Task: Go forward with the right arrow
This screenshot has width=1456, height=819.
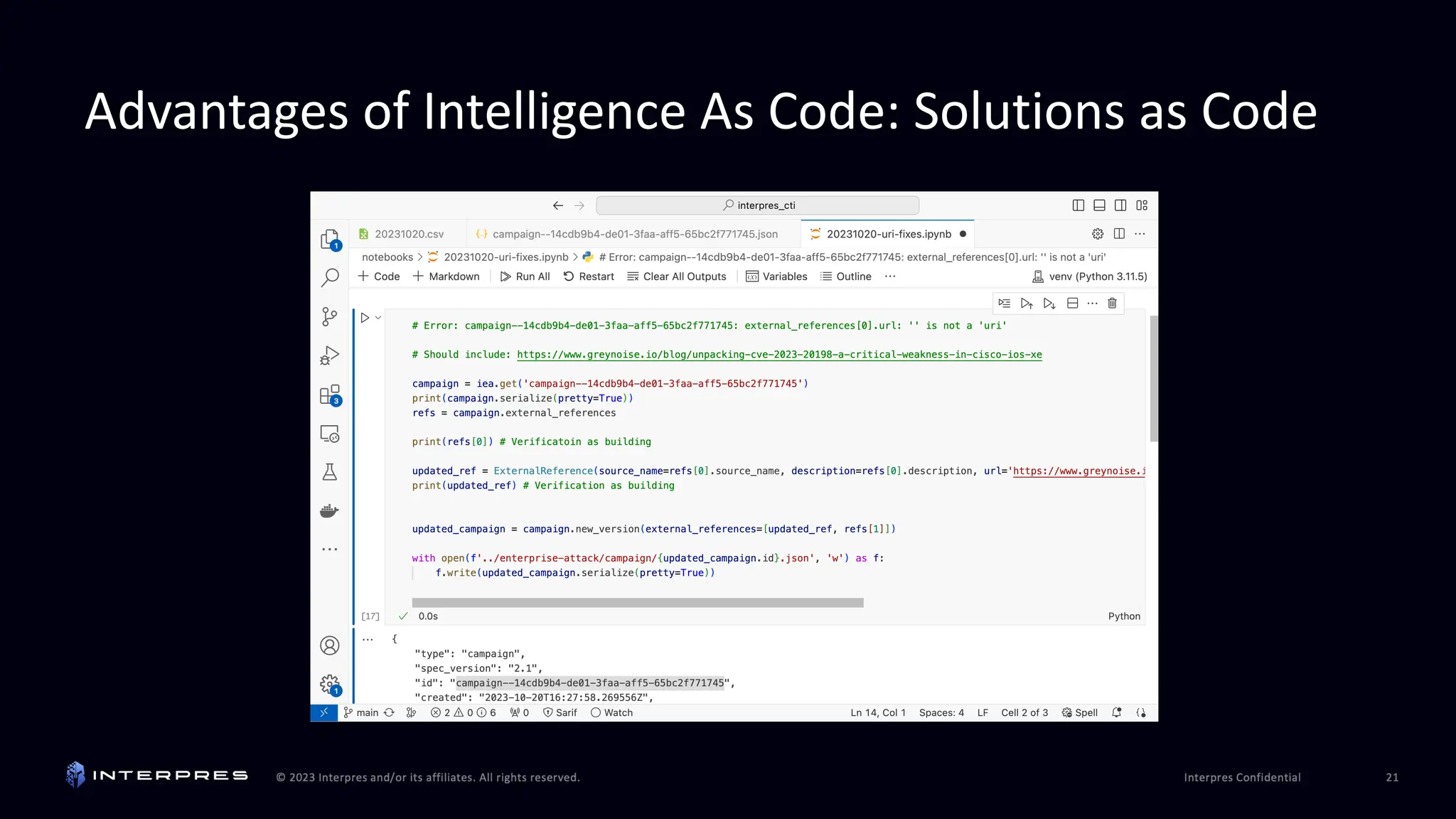Action: [579, 205]
